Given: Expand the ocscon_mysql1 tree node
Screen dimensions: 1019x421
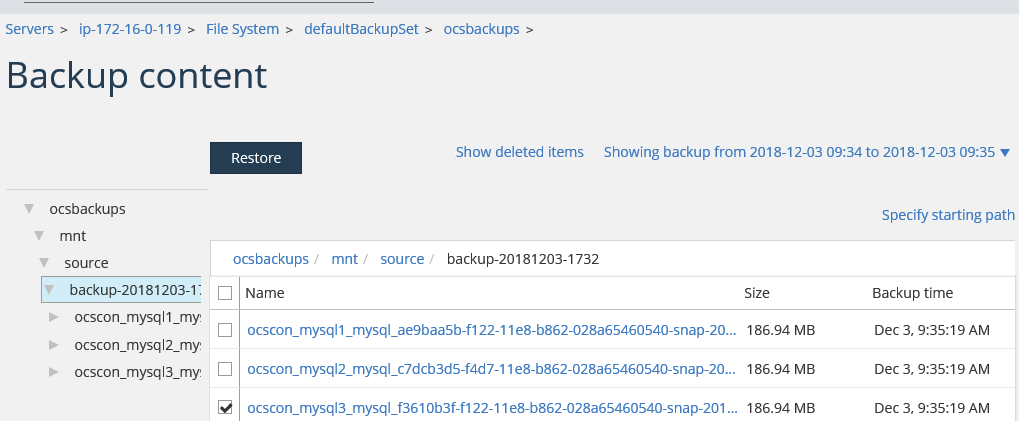Looking at the screenshot, I should (55, 317).
